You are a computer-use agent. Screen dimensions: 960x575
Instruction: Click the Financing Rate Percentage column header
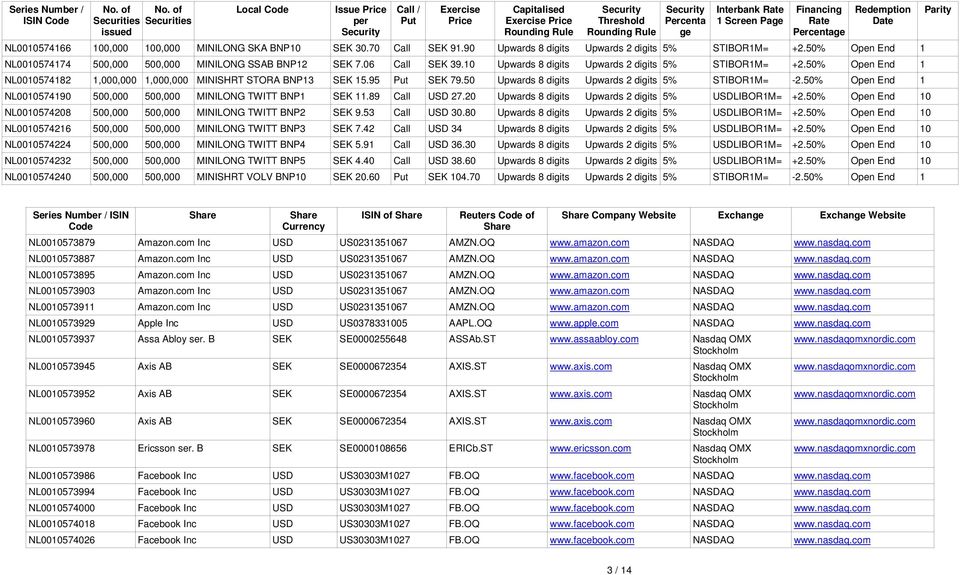(819, 21)
